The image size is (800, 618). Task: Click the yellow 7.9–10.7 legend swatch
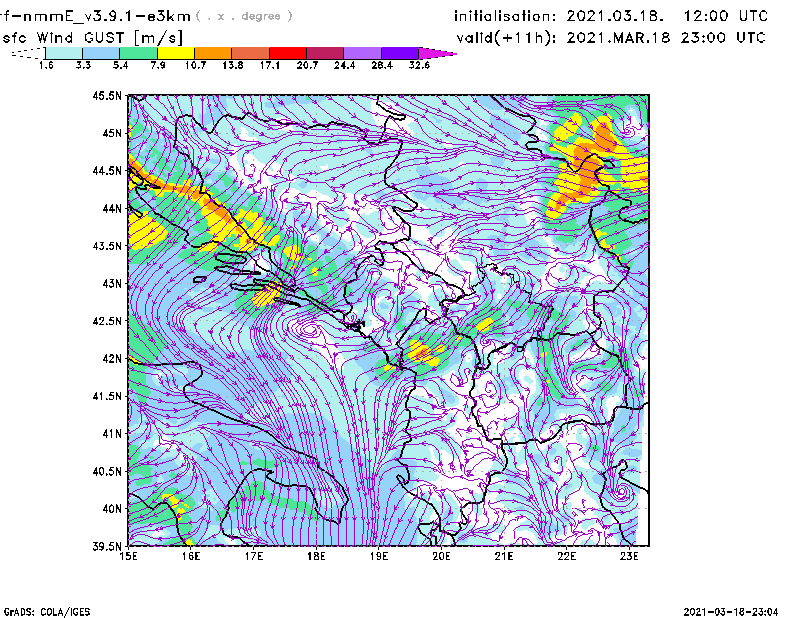pyautogui.click(x=176, y=53)
